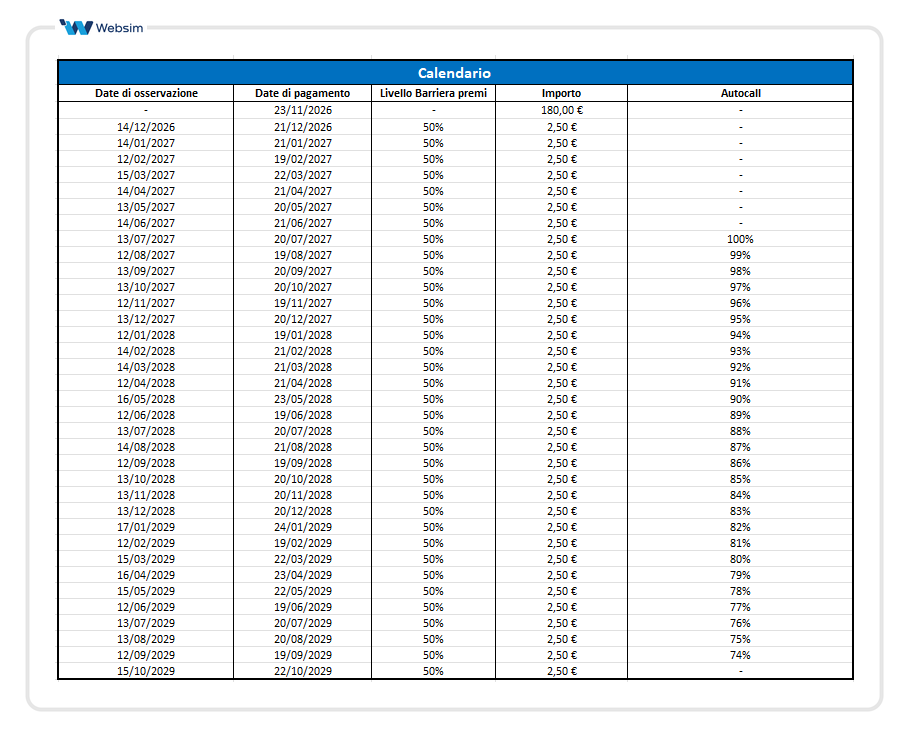Select payment date 21/08/2028
Image resolution: width=909 pixels, height=737 pixels.
pyautogui.click(x=303, y=447)
